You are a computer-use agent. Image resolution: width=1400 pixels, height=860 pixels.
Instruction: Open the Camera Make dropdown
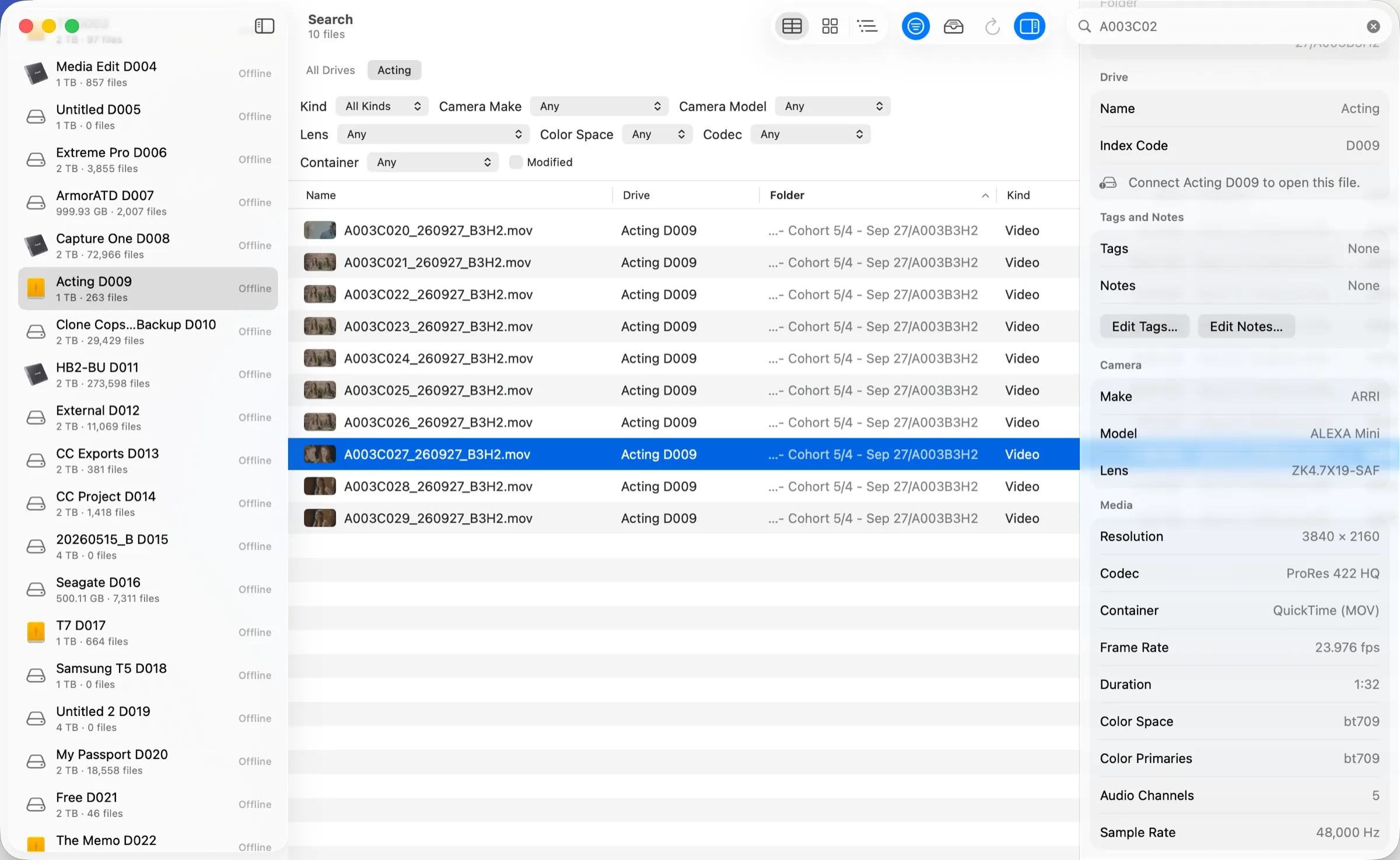[599, 106]
